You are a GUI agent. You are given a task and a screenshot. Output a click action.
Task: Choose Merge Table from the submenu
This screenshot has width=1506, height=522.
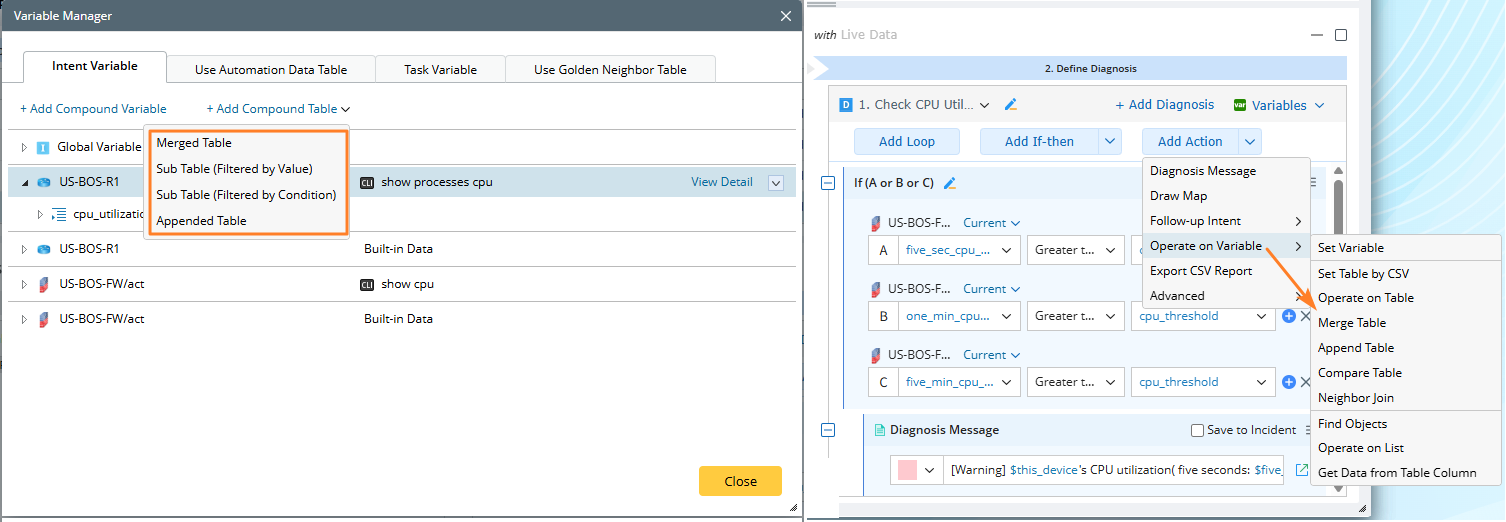pos(1351,323)
